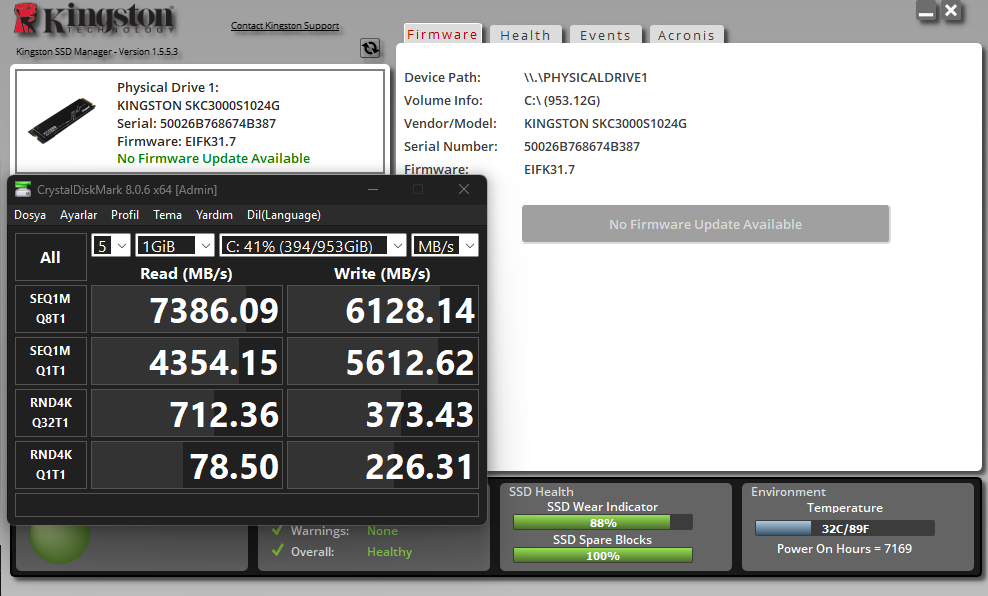Open the Dil(Language) menu
The width and height of the screenshot is (988, 596).
pos(284,215)
